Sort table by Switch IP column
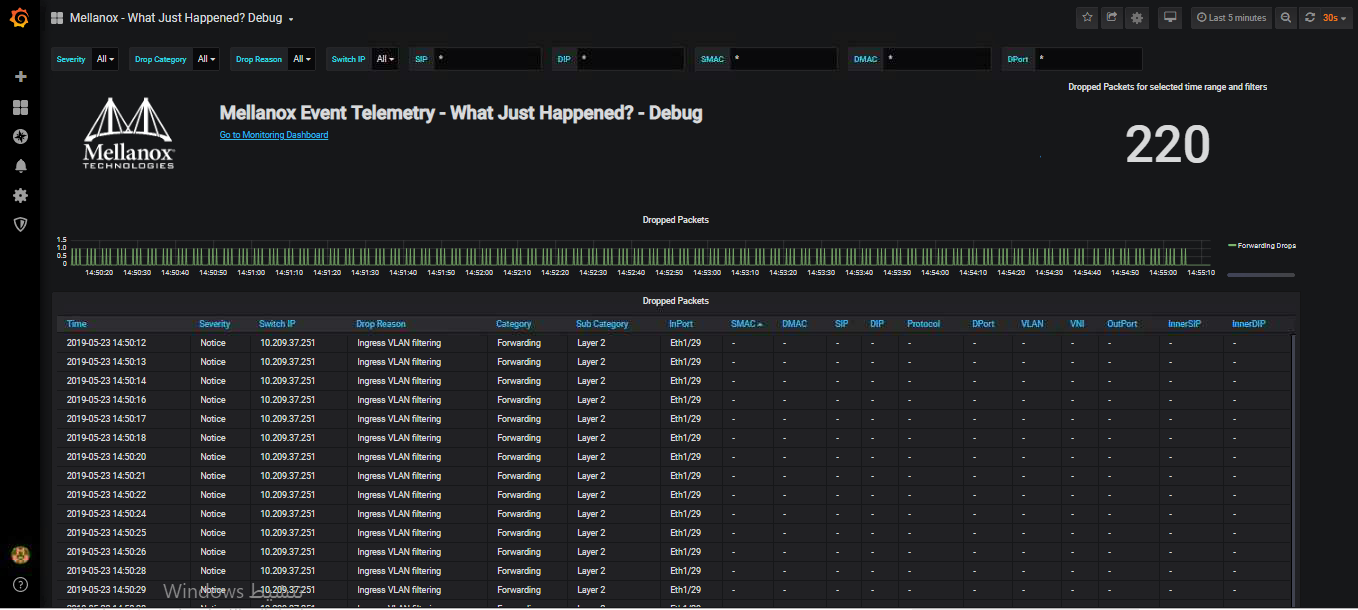Image resolution: width=1358 pixels, height=610 pixels. click(x=277, y=324)
